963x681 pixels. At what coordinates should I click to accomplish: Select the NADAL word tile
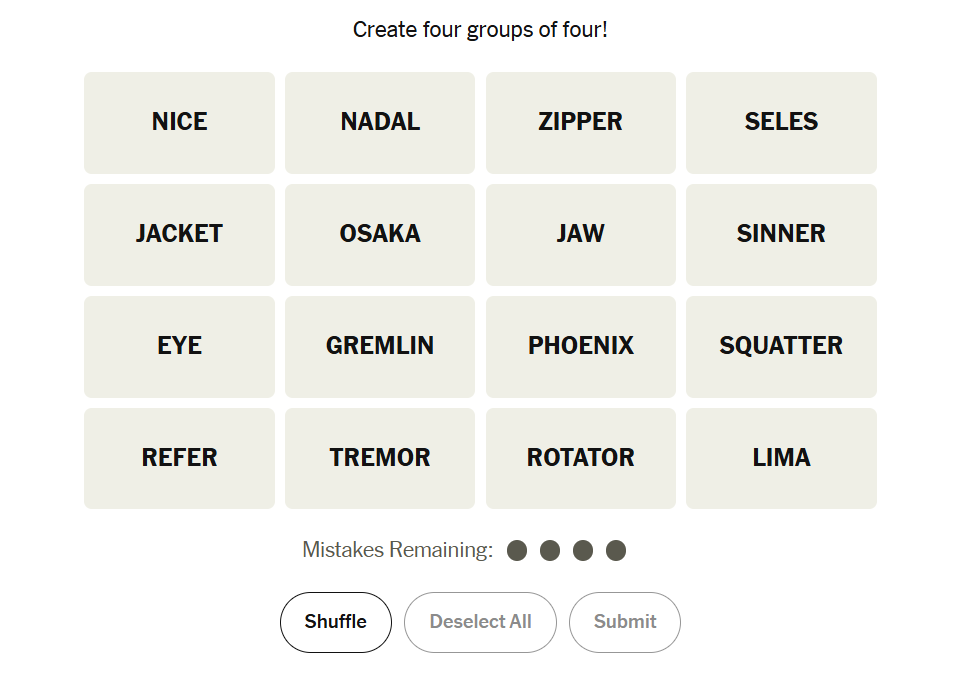coord(380,122)
